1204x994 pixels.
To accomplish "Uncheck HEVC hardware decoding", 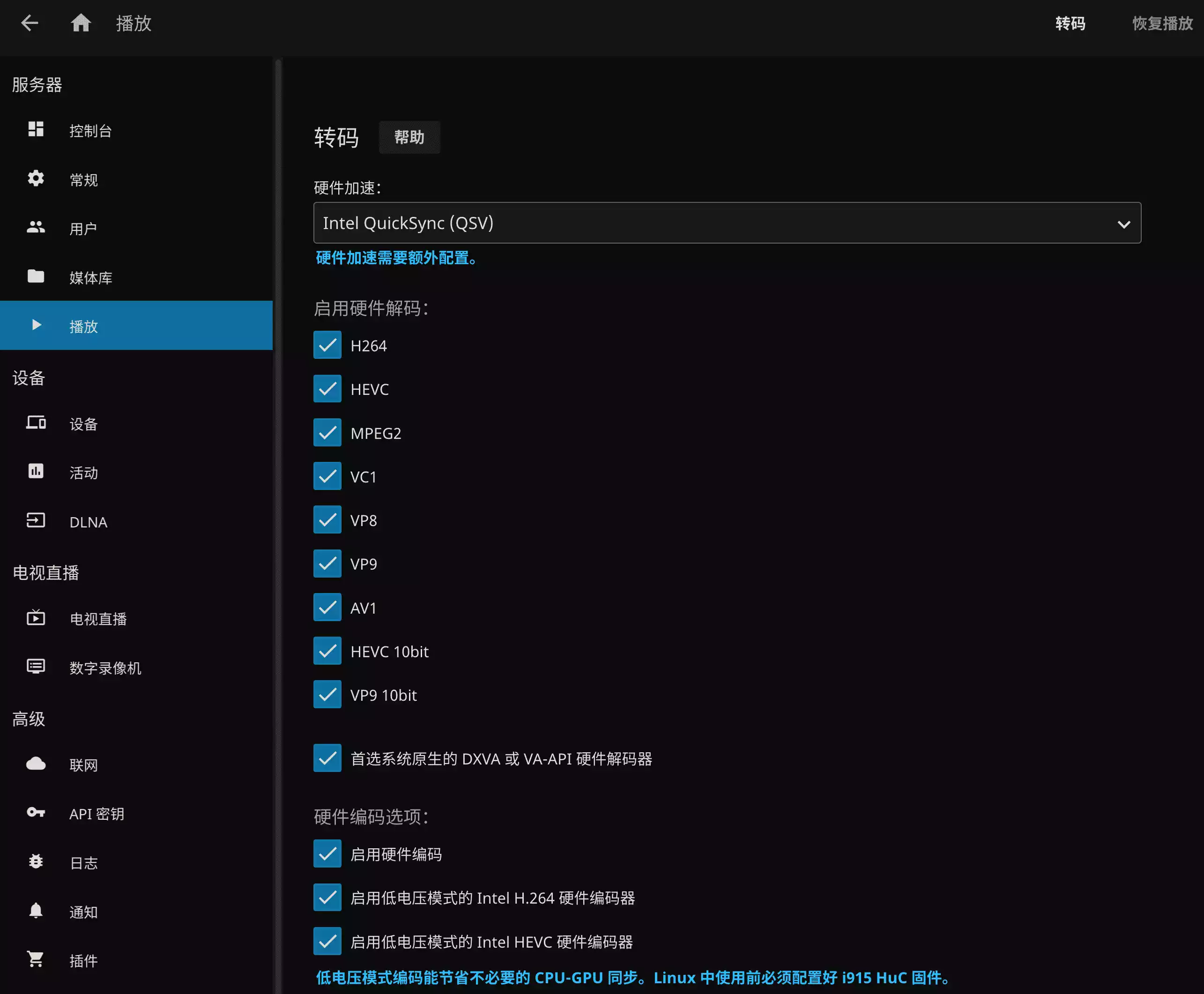I will [x=327, y=388].
